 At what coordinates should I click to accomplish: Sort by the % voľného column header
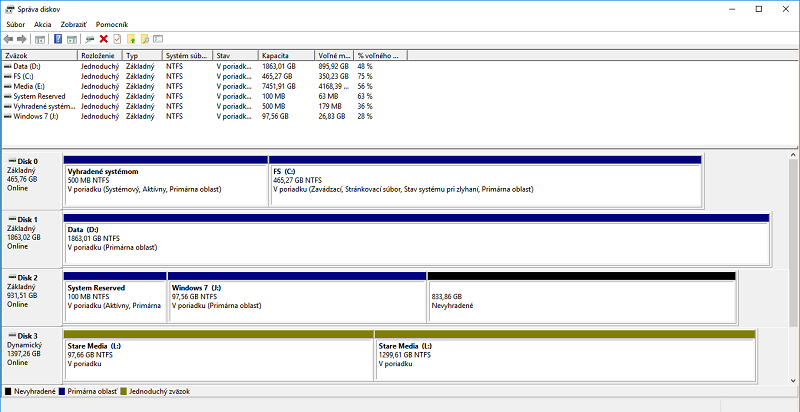tap(381, 56)
